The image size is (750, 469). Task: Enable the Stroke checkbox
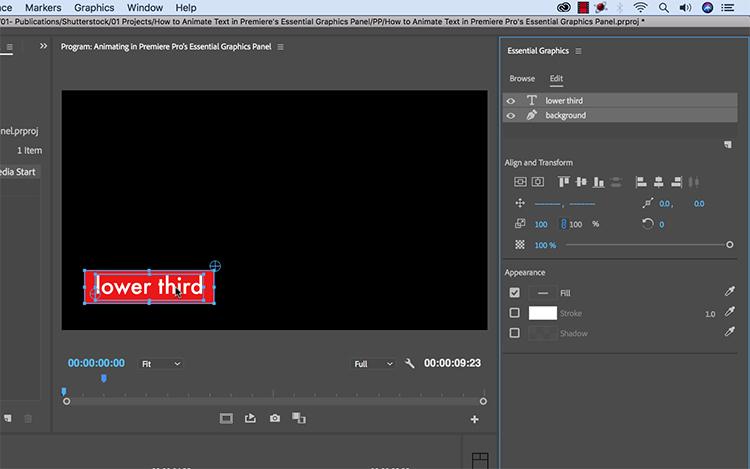[x=514, y=313]
